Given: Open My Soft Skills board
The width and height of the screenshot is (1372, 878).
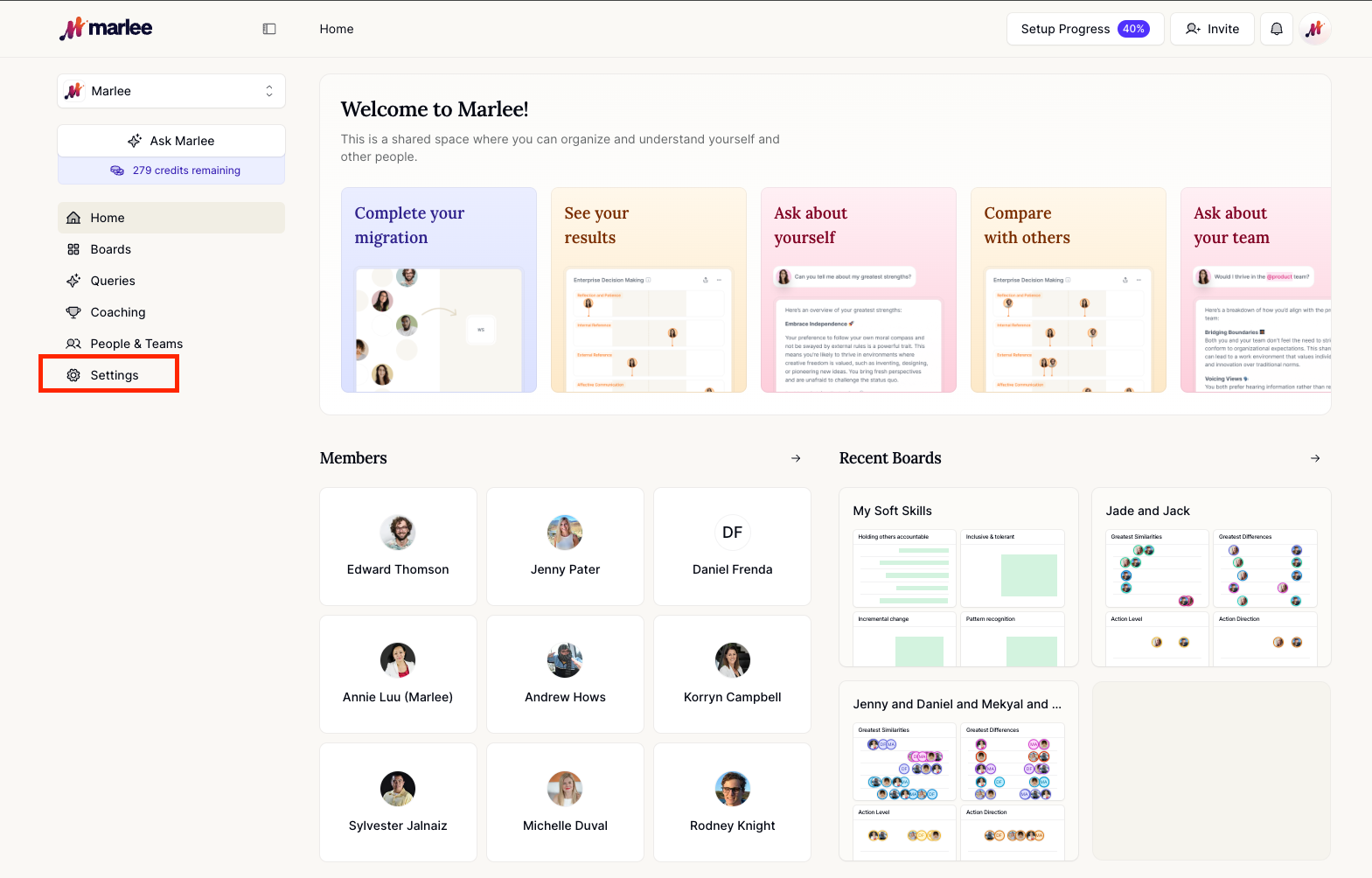Looking at the screenshot, I should tap(959, 577).
